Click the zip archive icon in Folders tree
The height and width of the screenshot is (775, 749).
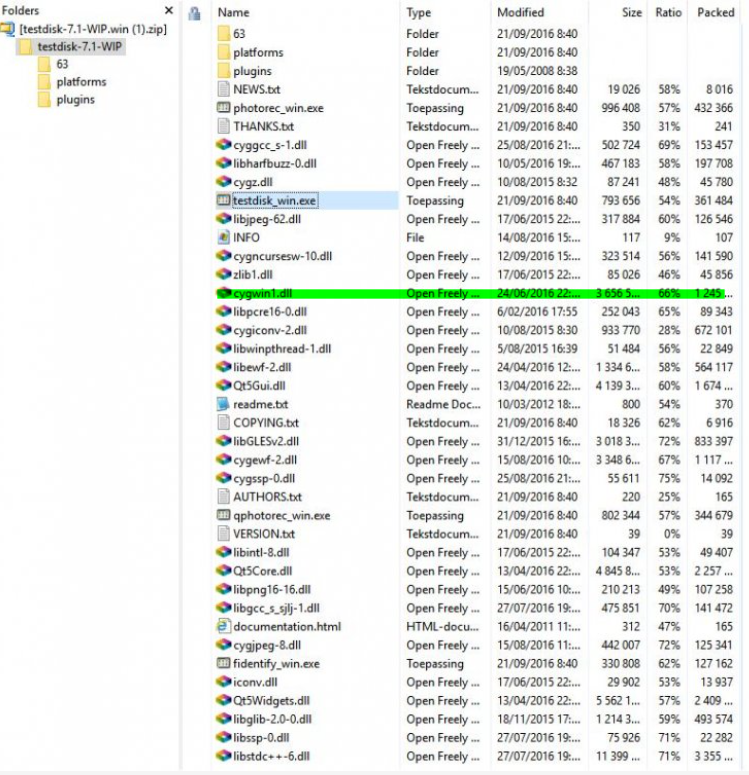tap(8, 30)
